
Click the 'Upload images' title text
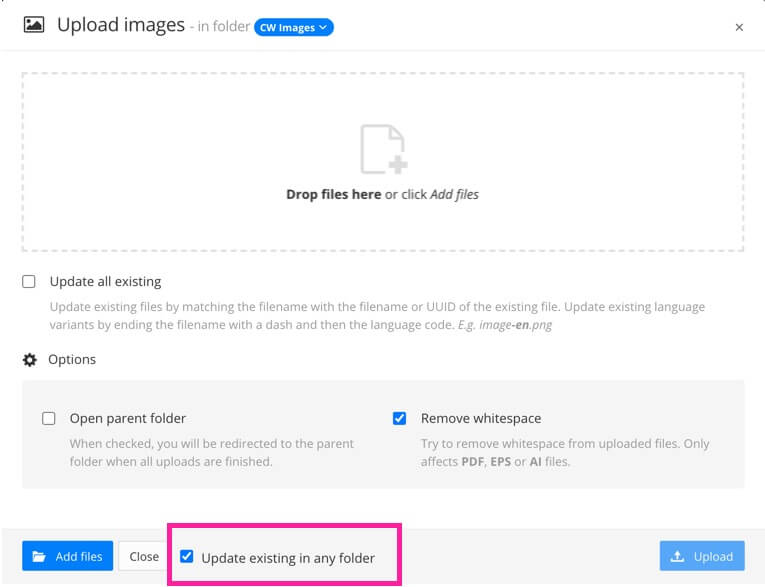[121, 25]
